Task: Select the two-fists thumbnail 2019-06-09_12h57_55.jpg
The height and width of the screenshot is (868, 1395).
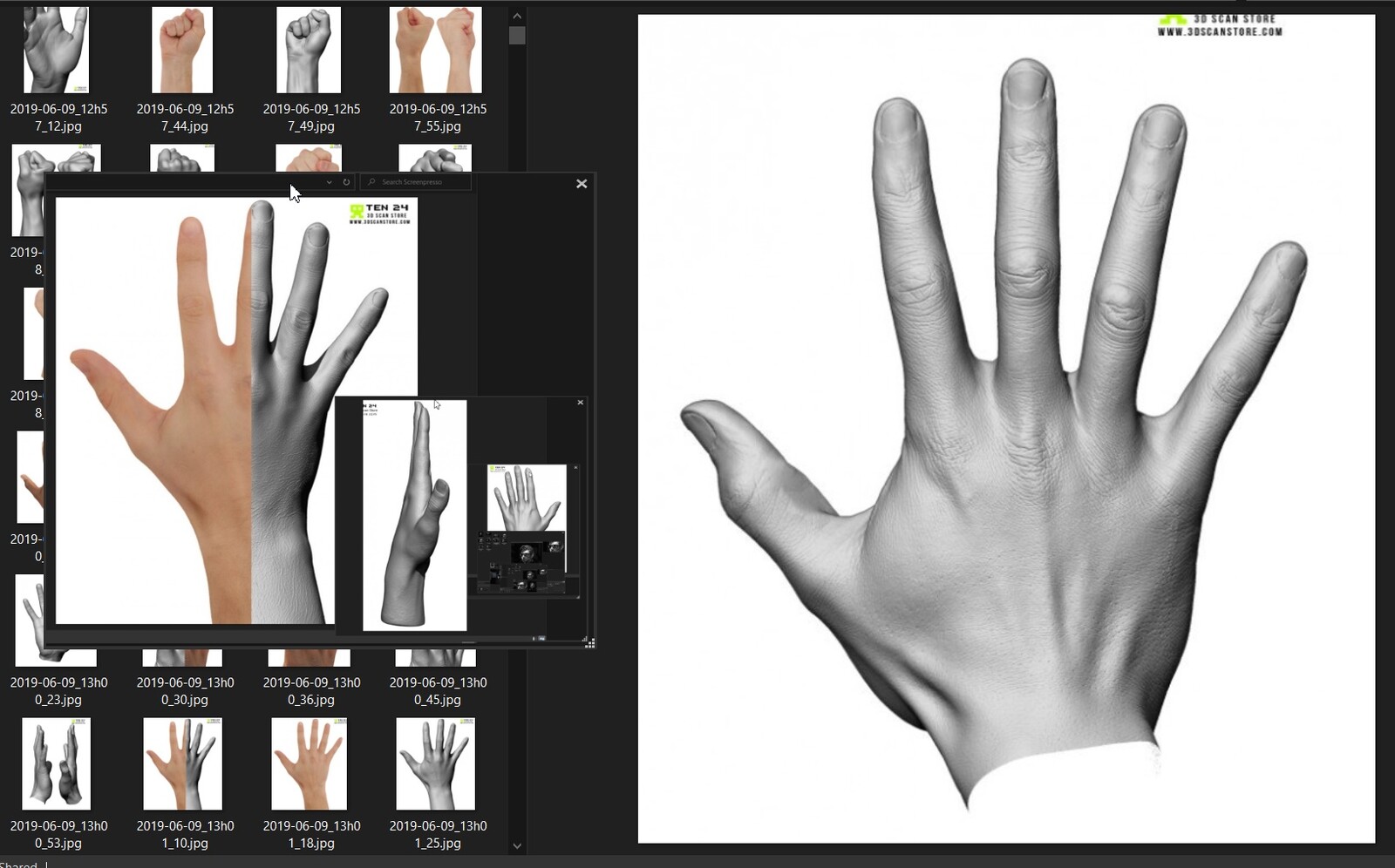Action: click(436, 50)
